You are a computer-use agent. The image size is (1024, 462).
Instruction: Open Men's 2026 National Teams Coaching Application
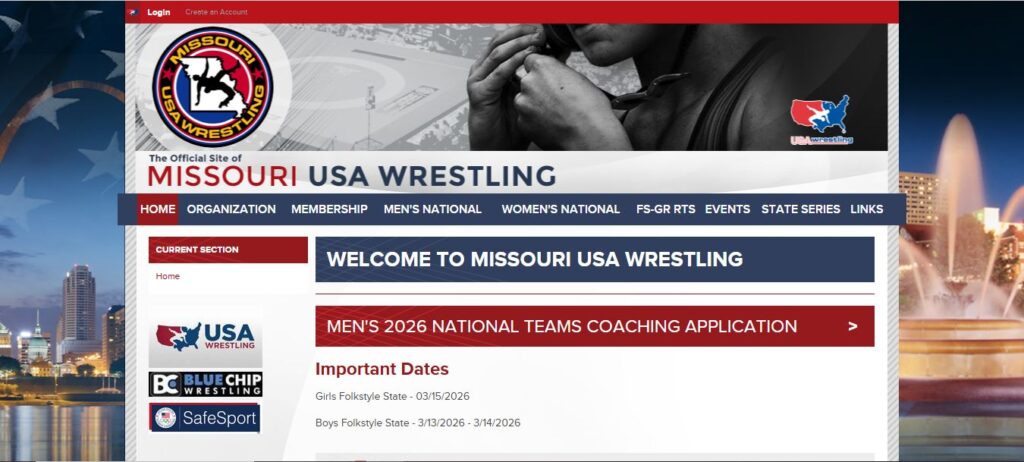(562, 326)
